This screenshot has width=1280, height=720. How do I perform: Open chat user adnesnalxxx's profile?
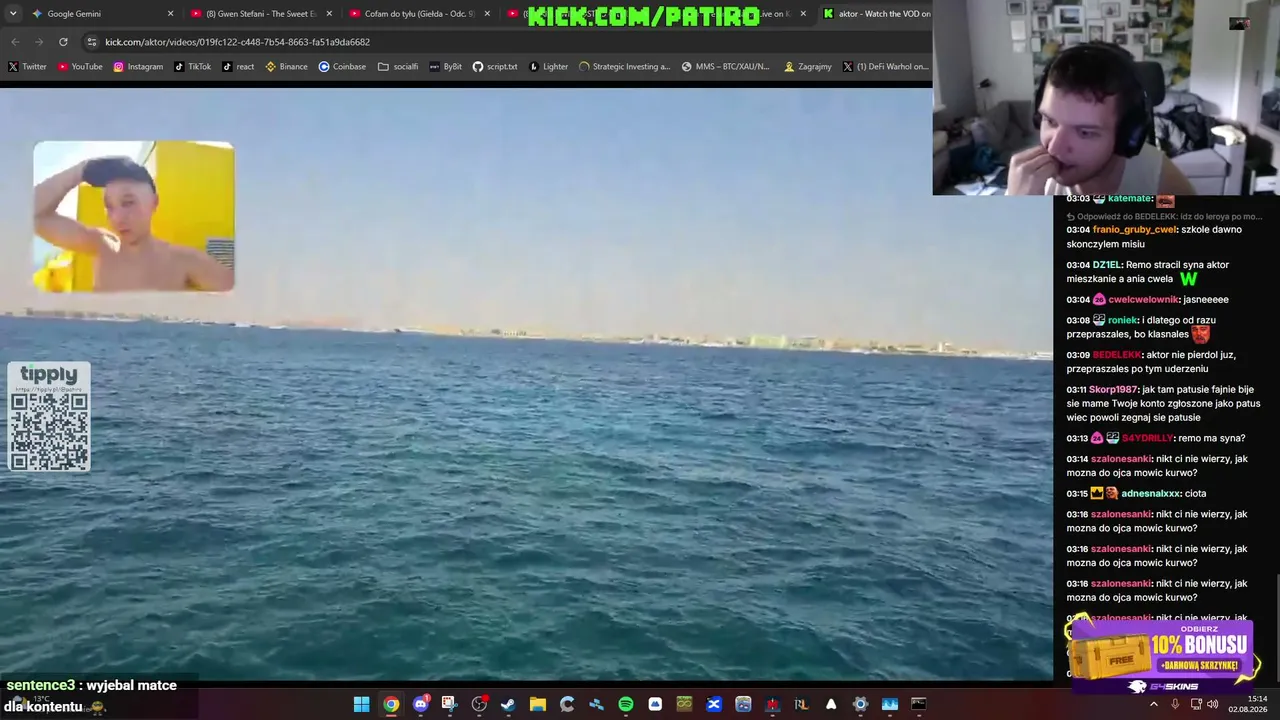coord(1150,494)
